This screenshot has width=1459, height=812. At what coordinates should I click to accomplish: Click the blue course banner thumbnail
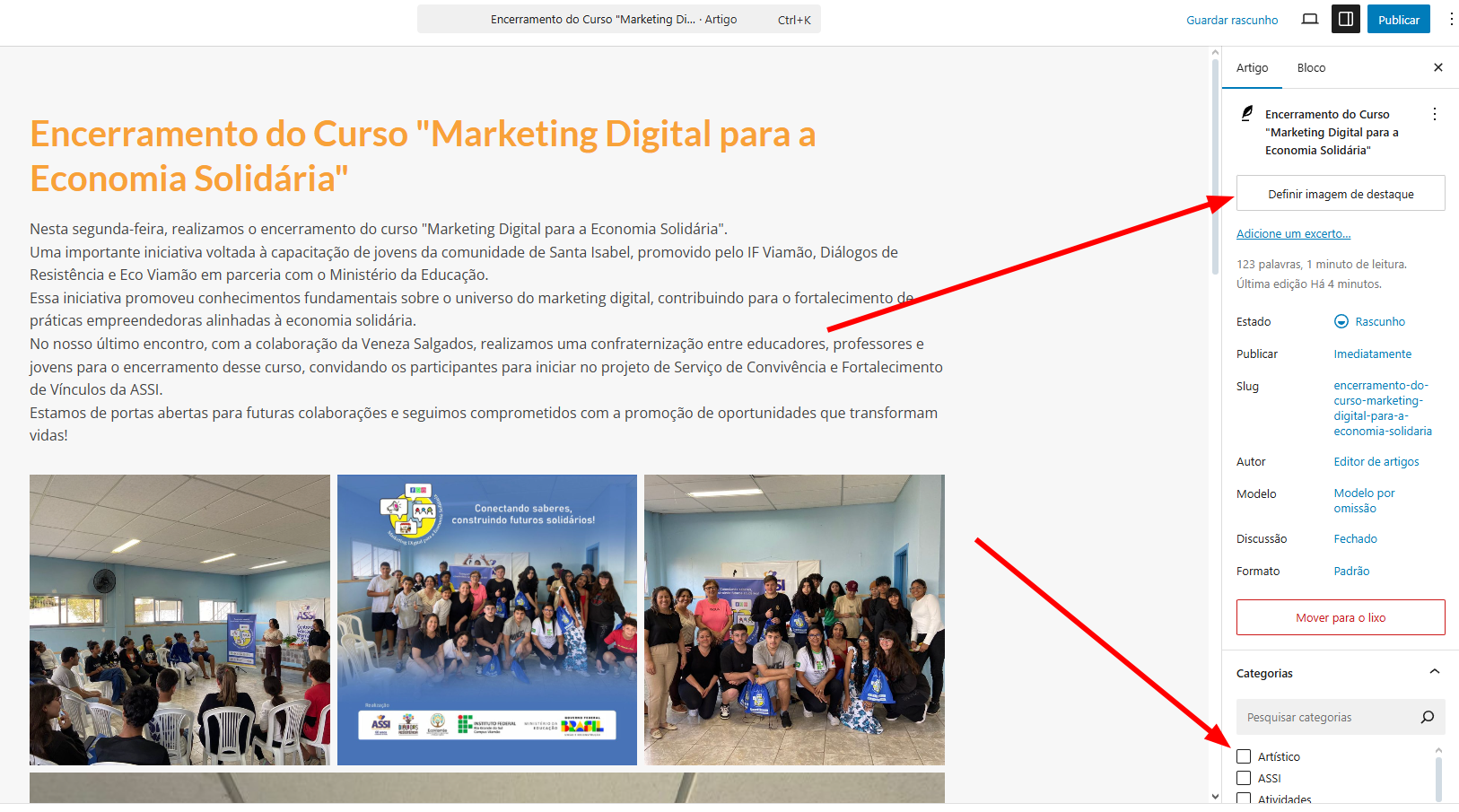tap(487, 619)
